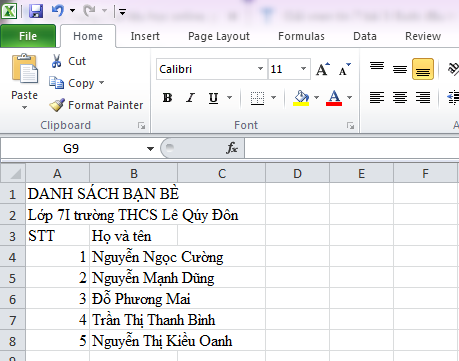Select row 5 header

[x=12, y=278]
